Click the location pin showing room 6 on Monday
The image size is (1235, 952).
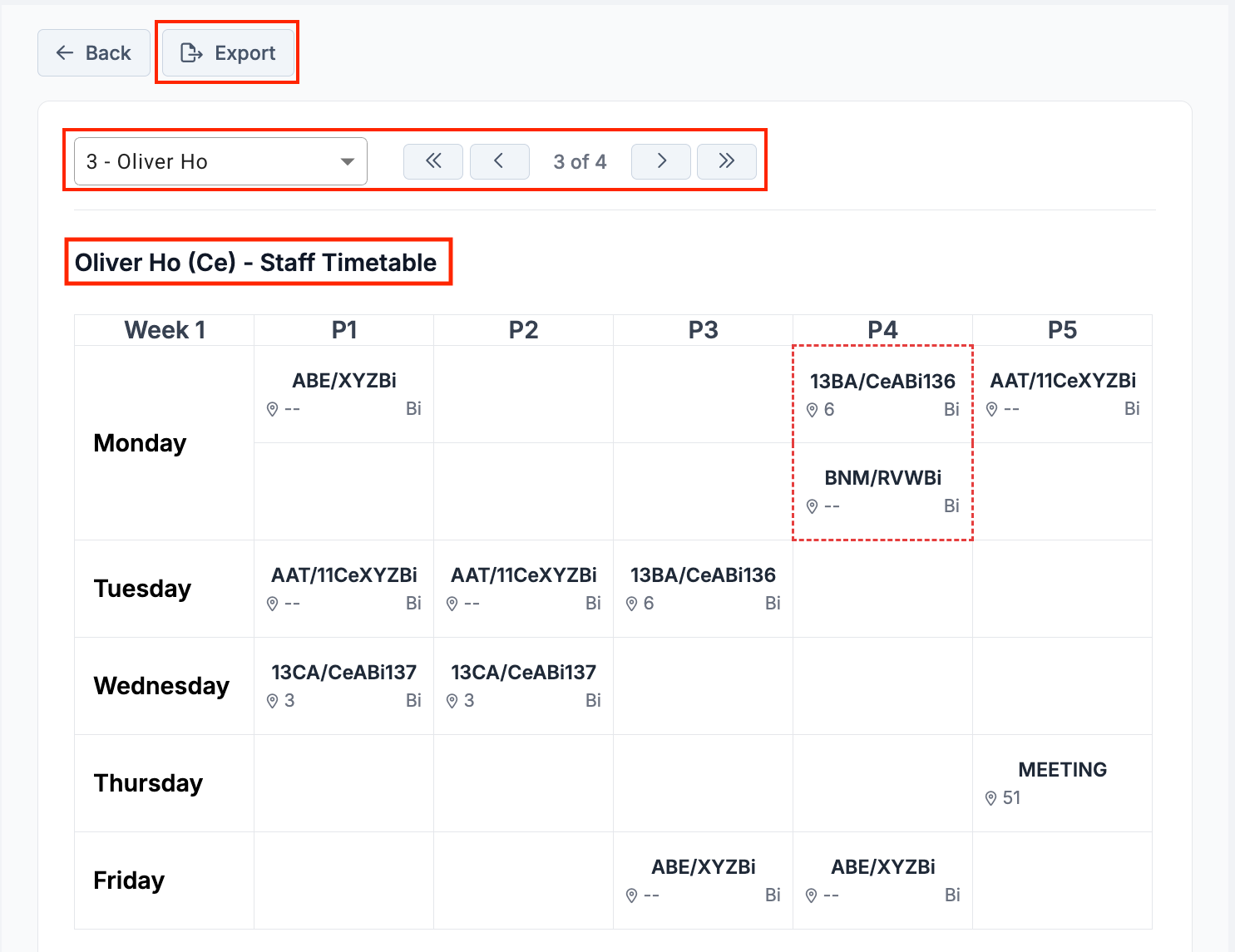point(813,409)
